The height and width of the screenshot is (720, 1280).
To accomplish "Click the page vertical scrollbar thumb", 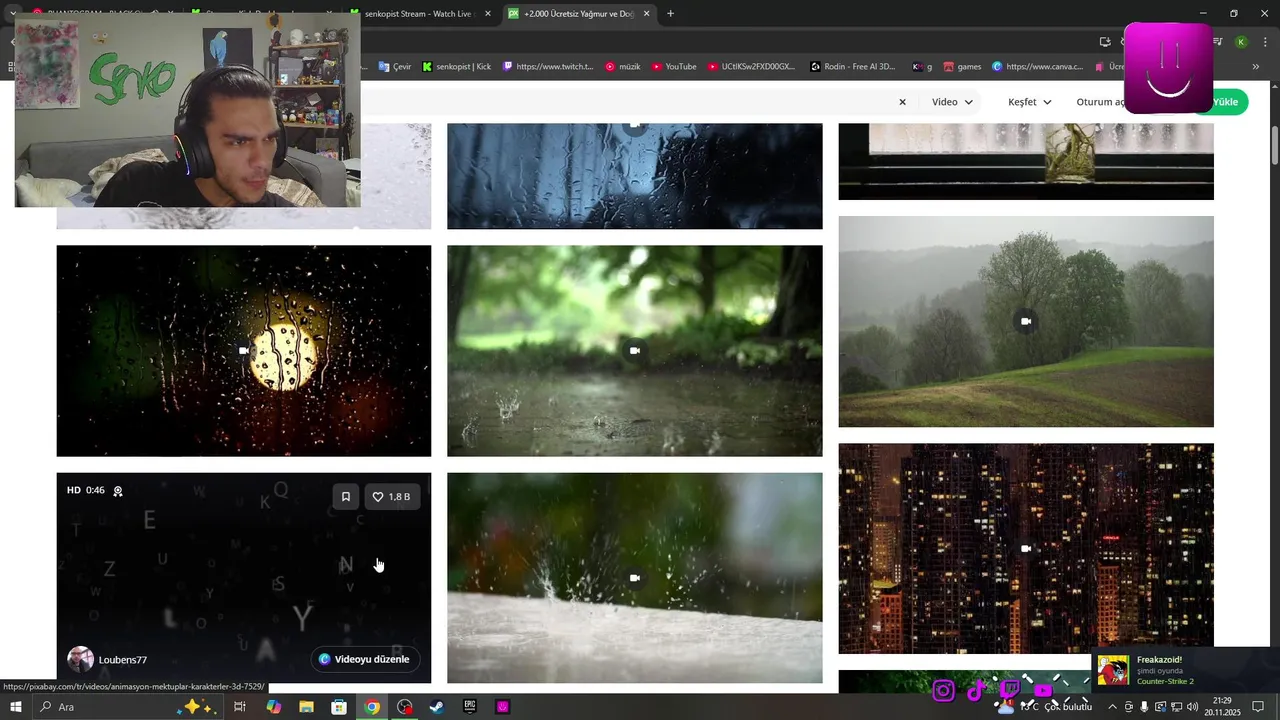I will [x=1274, y=145].
